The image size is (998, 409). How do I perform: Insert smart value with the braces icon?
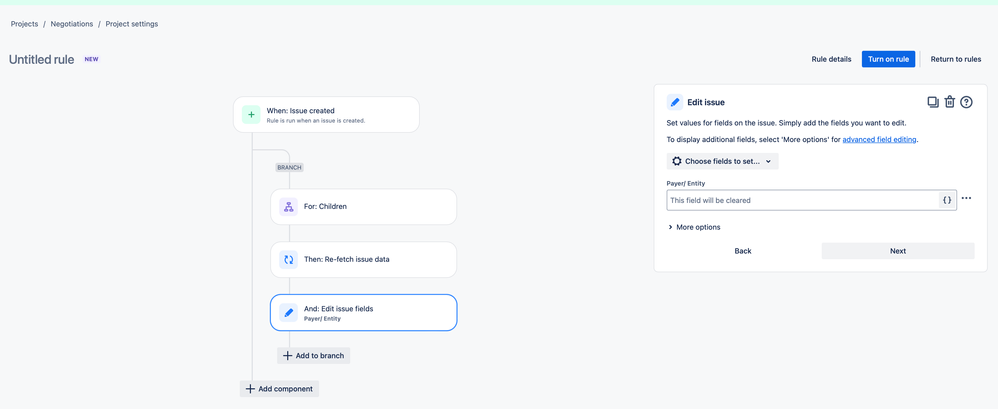[947, 200]
